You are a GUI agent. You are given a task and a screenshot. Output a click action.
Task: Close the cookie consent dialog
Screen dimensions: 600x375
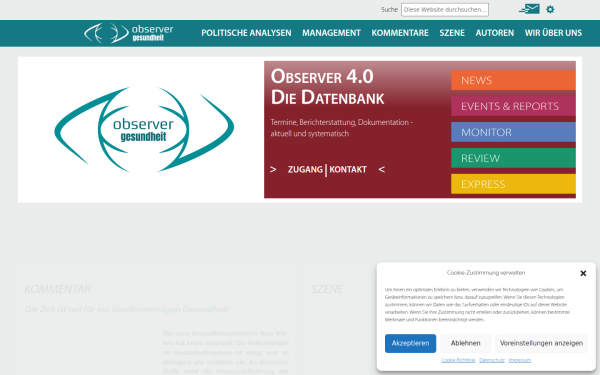point(583,273)
